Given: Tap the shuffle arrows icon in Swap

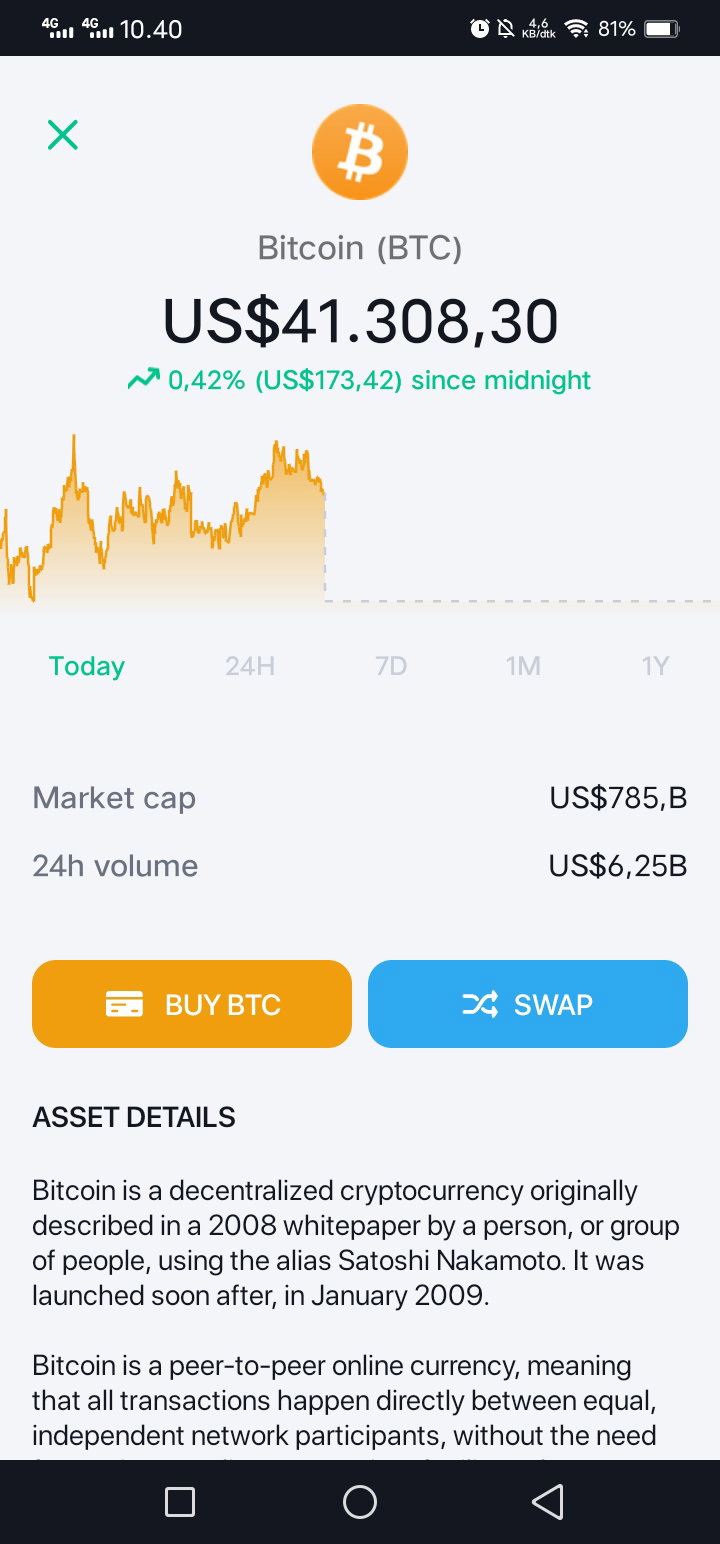Looking at the screenshot, I should [480, 1004].
